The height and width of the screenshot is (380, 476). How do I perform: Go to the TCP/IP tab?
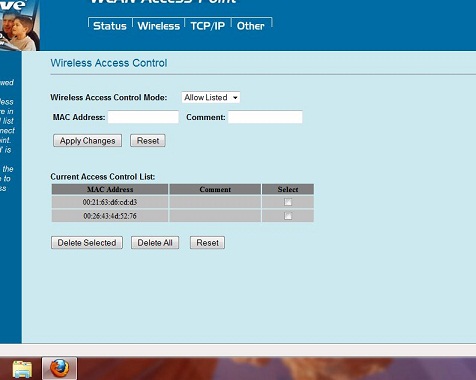click(x=208, y=26)
